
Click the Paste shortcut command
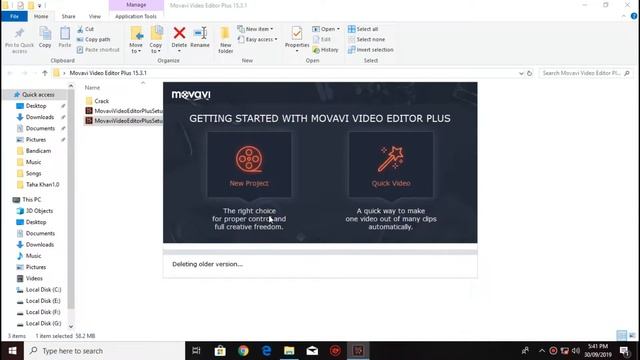(98, 50)
